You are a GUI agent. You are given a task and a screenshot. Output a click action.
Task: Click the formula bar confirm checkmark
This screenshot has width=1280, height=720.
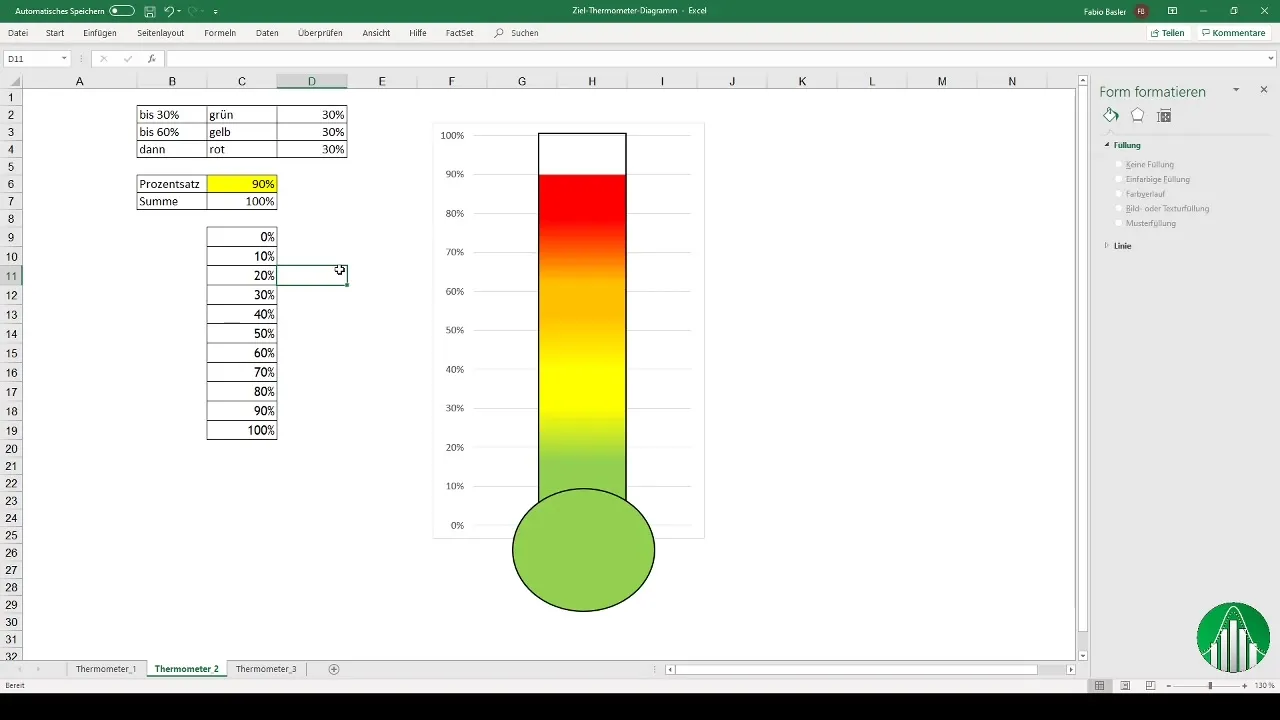pyautogui.click(x=128, y=59)
